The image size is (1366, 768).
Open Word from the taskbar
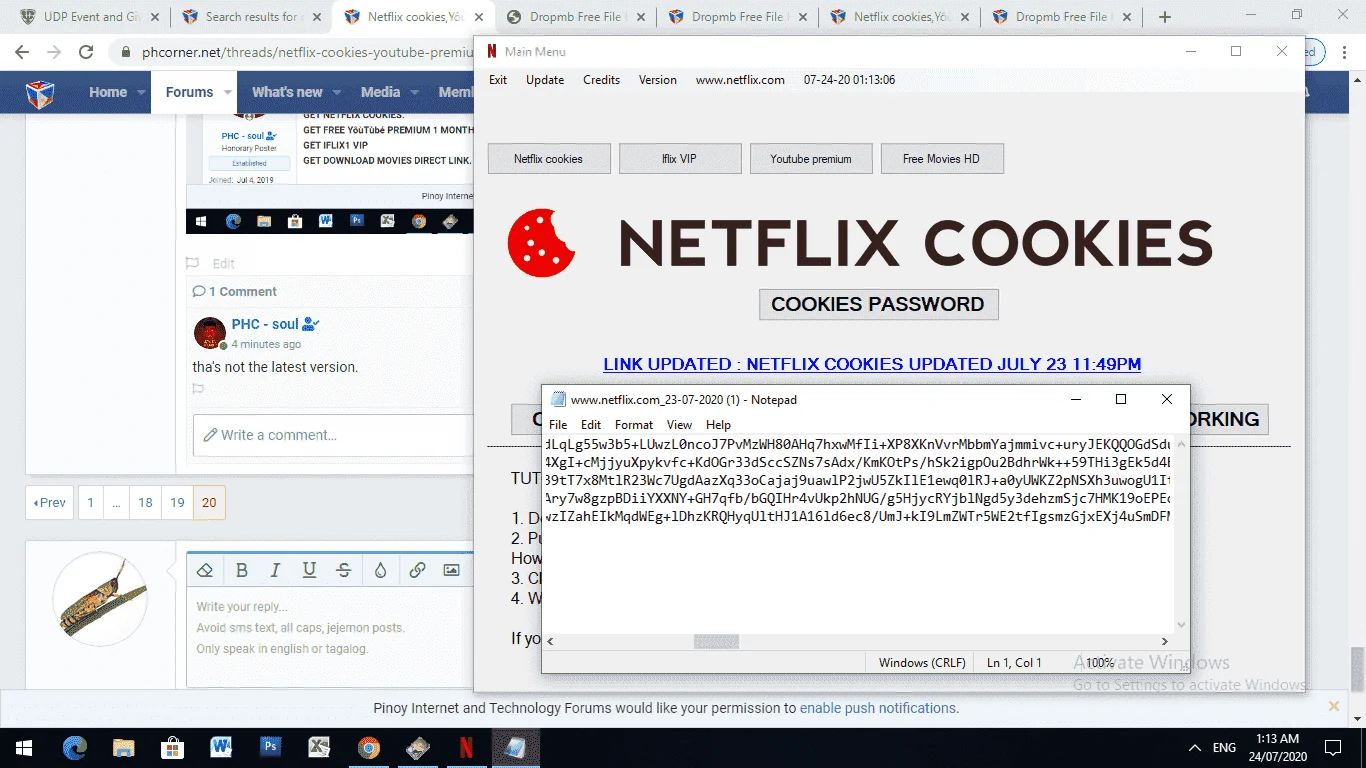pyautogui.click(x=221, y=747)
